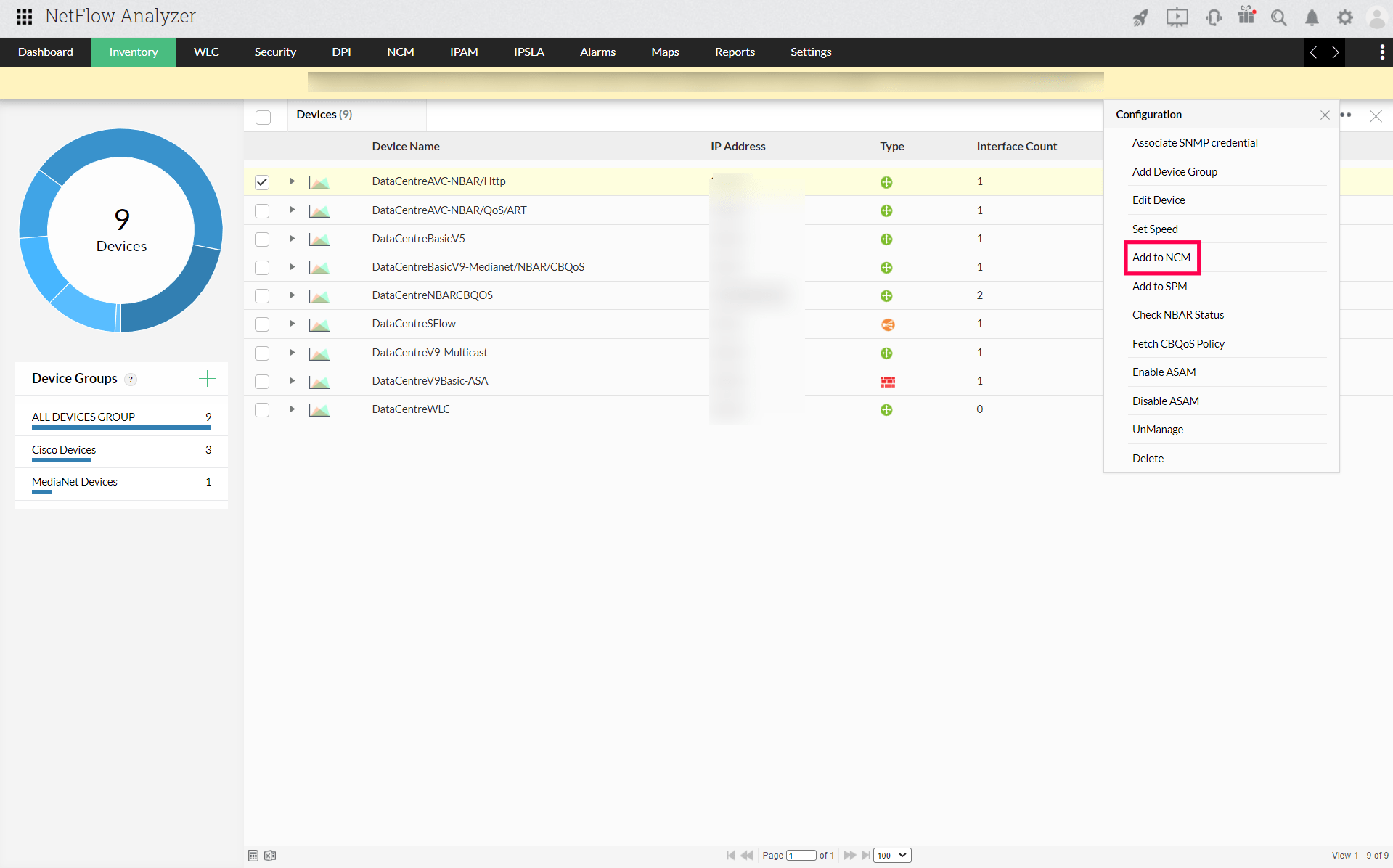Open the Alarms menu
Image resolution: width=1393 pixels, height=868 pixels.
[597, 52]
